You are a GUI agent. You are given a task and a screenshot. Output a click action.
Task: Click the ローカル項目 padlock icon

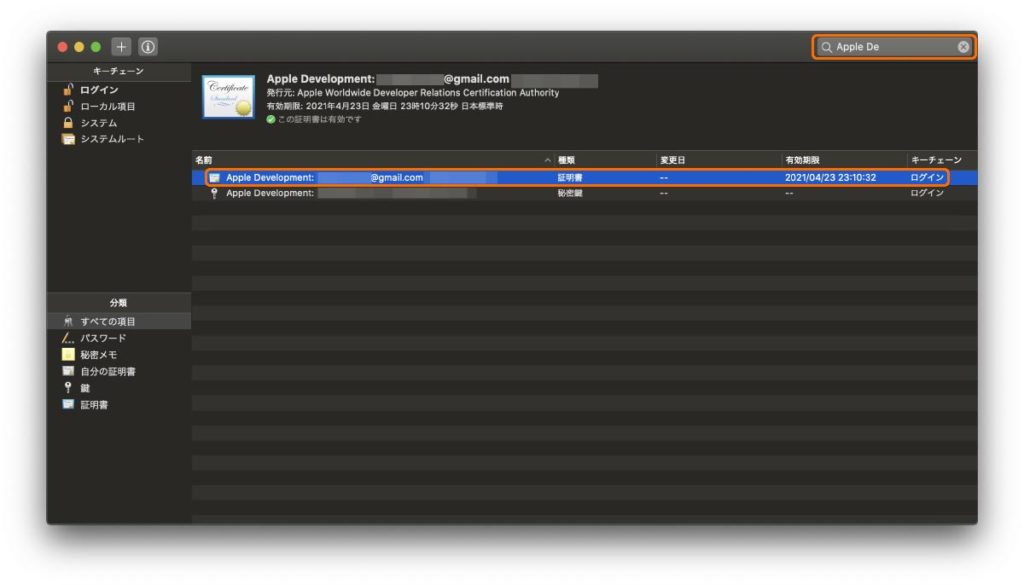click(x=68, y=106)
